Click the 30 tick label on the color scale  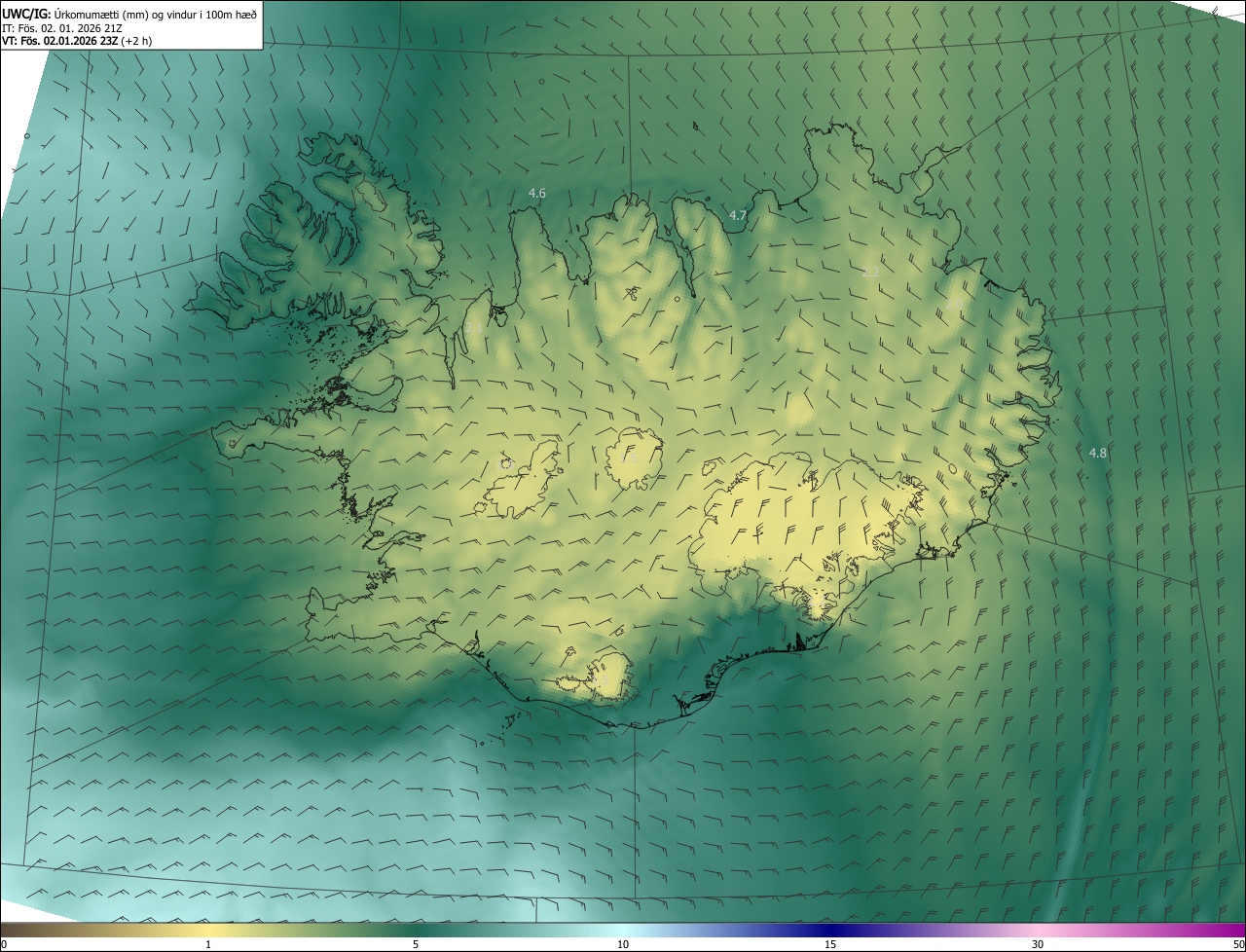[x=1038, y=944]
